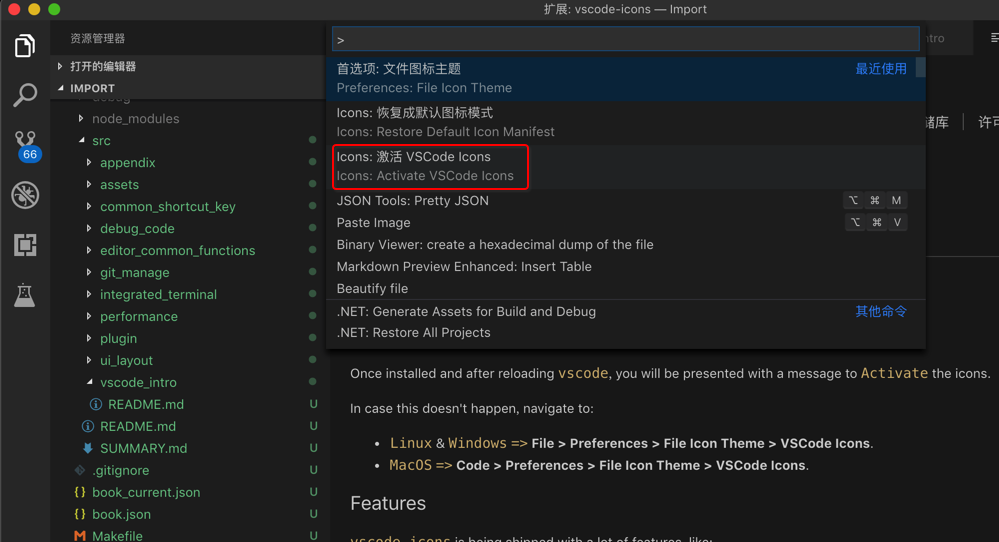Expand the common_shortcut_key folder
Viewport: 999px width, 542px height.
pos(89,206)
